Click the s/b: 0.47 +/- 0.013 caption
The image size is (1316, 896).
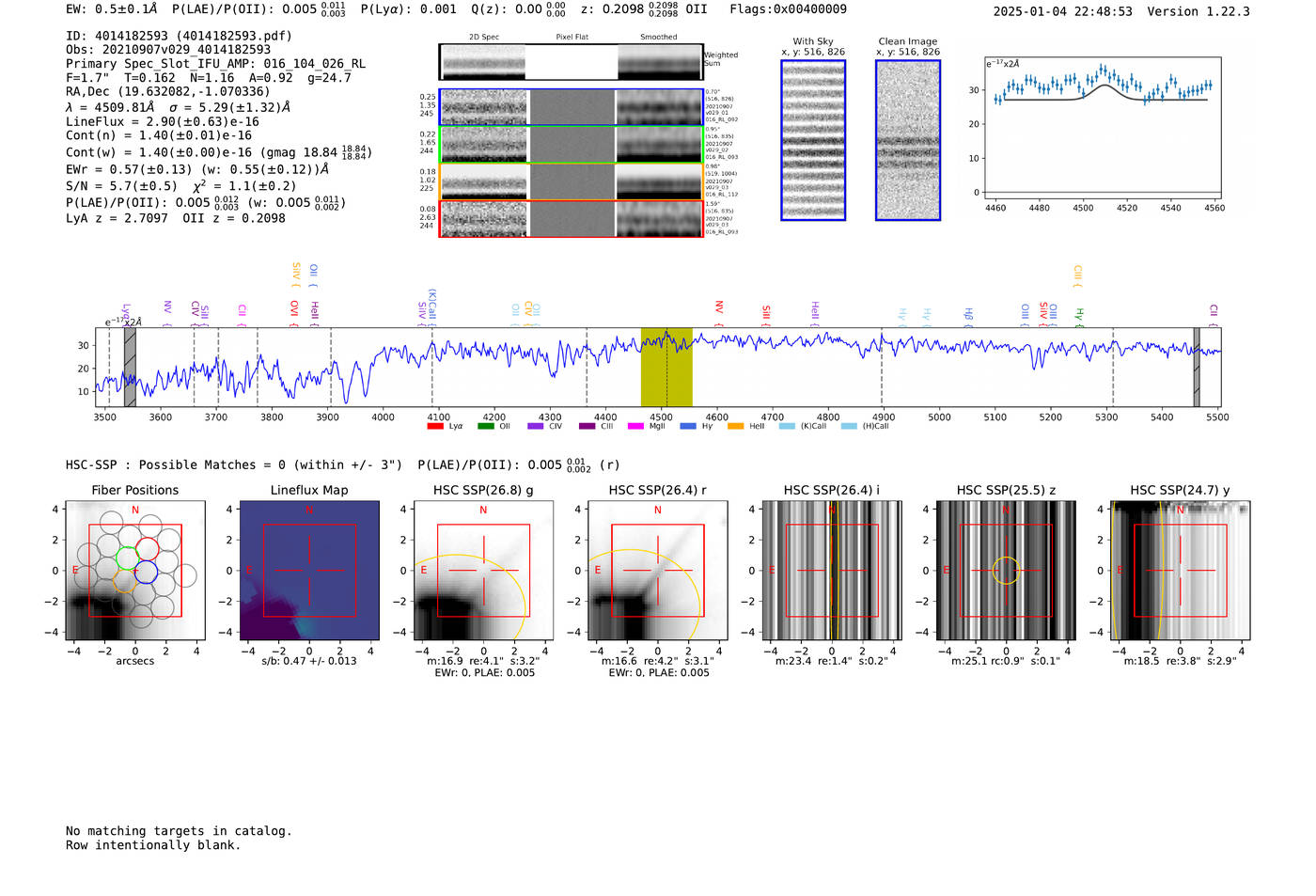point(309,661)
